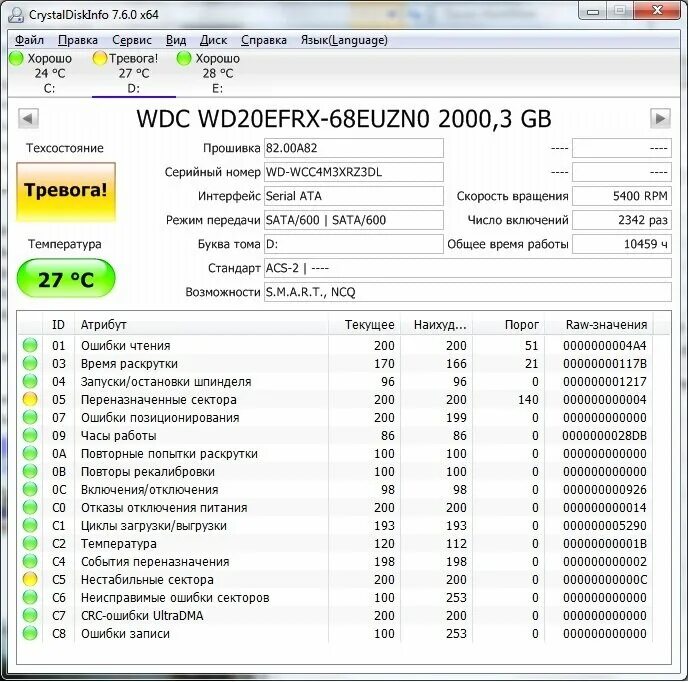
Task: Click the serial number field WD-WCC4M3XRZ3DL
Action: 354,172
